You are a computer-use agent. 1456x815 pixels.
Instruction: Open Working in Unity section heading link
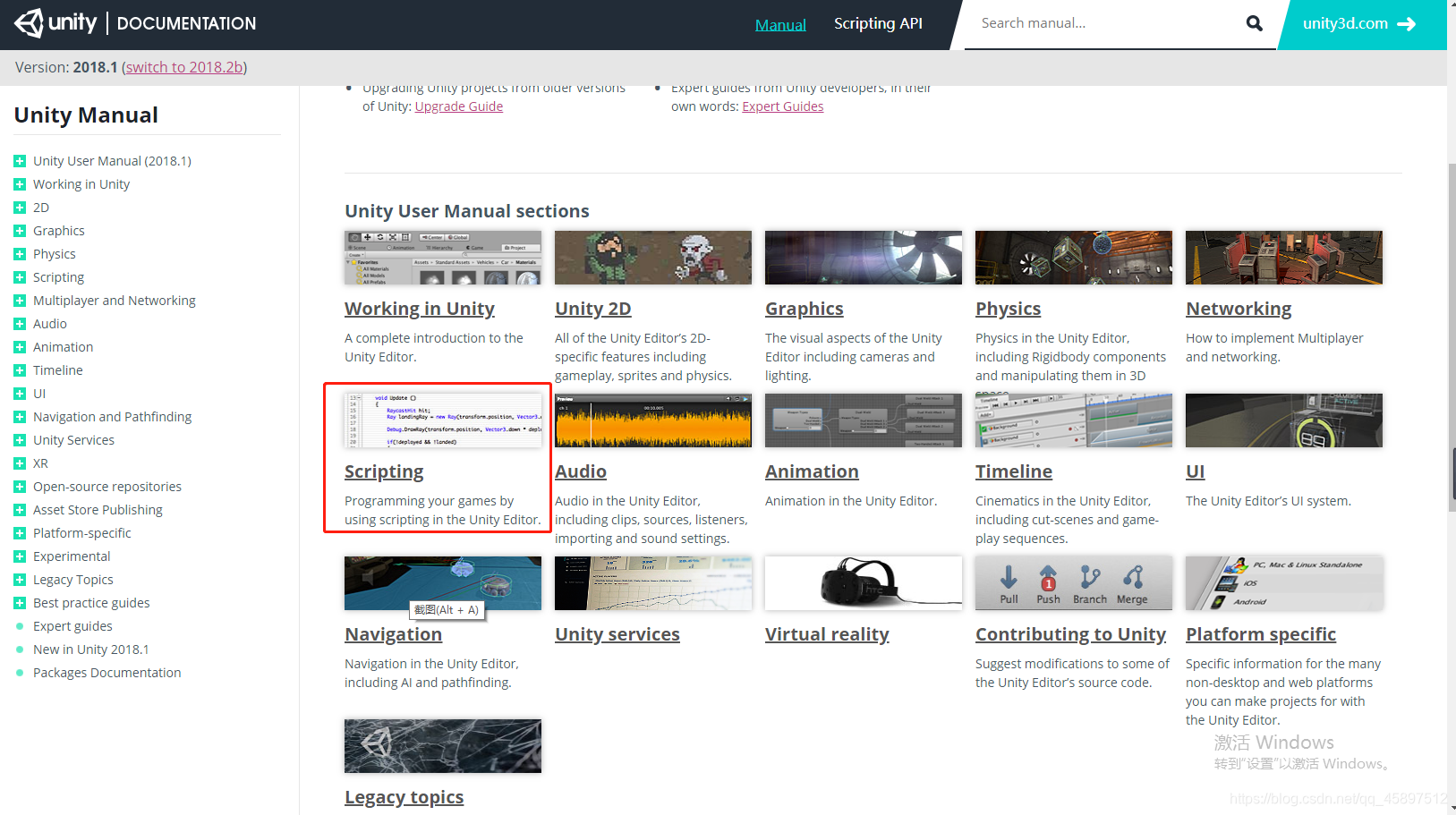pos(420,309)
